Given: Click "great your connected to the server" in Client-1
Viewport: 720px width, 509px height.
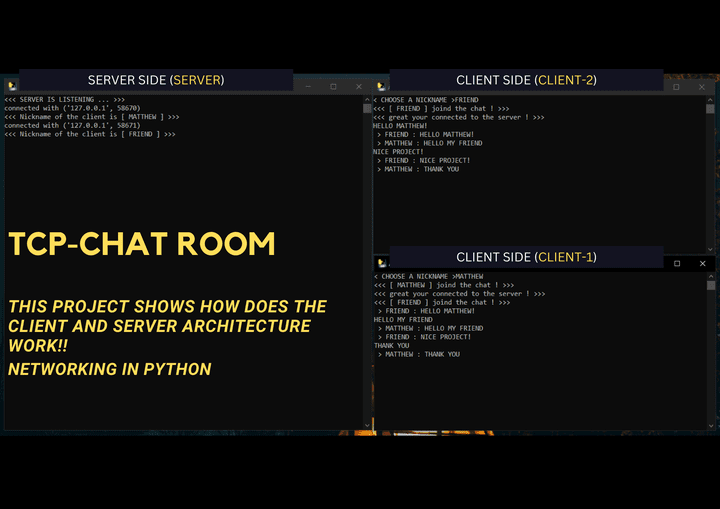Looking at the screenshot, I should pyautogui.click(x=460, y=294).
